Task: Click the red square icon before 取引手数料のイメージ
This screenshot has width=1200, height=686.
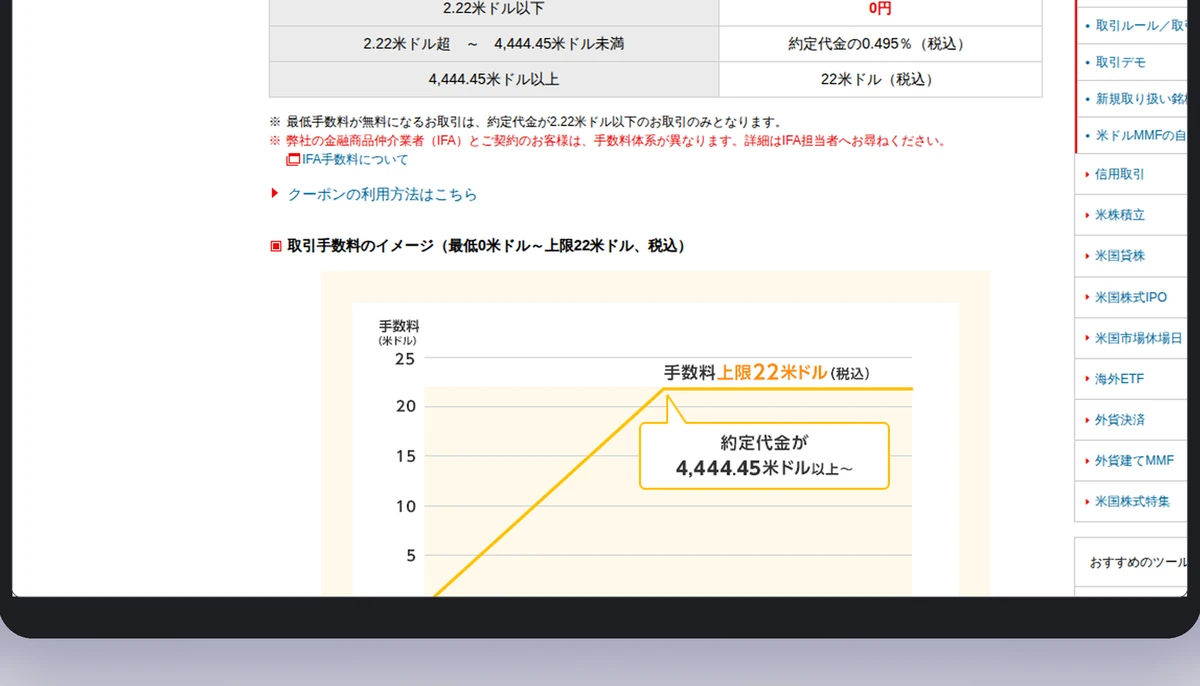Action: (x=276, y=246)
